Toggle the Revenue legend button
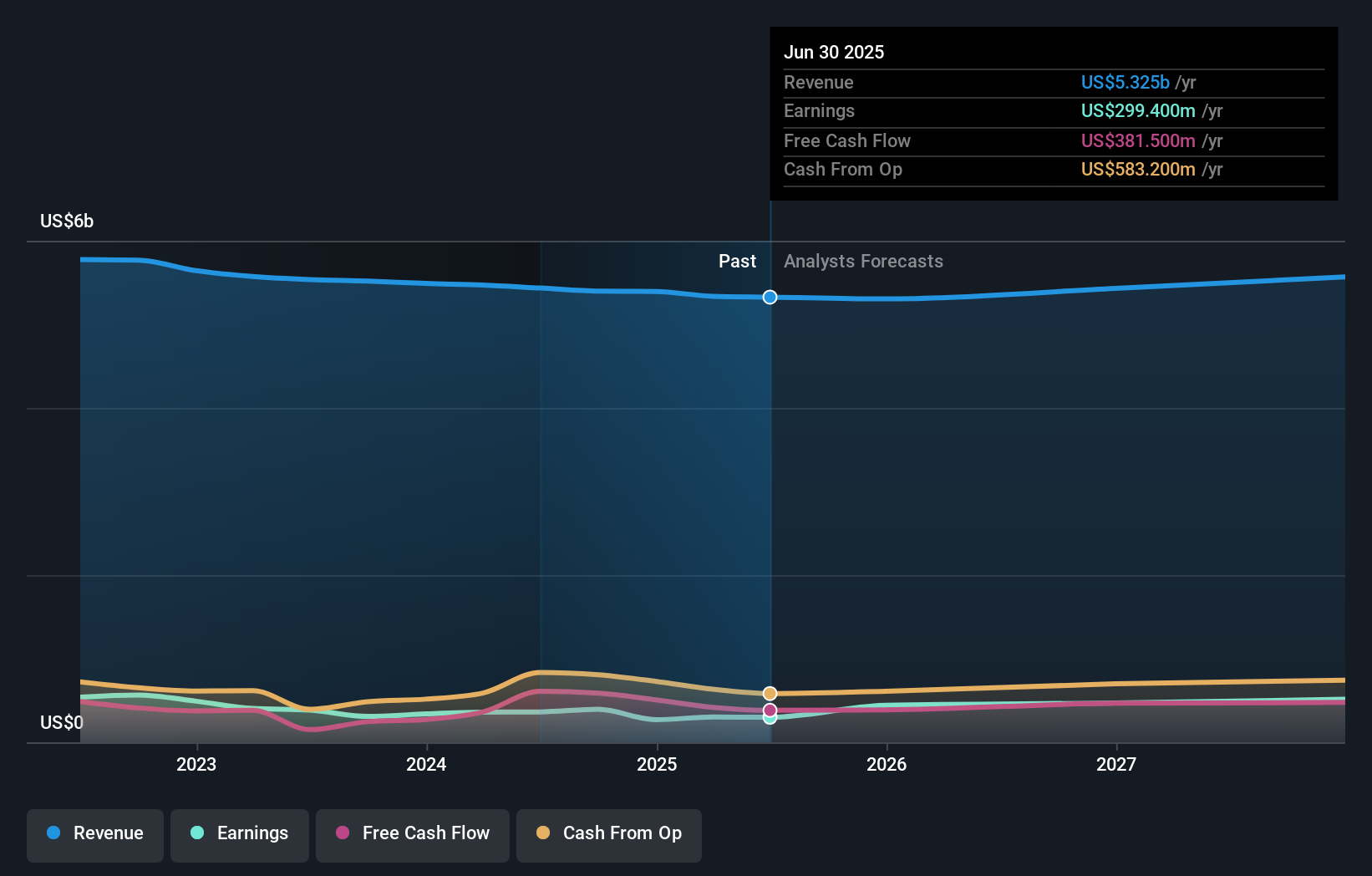Image resolution: width=1372 pixels, height=876 pixels. (x=95, y=835)
